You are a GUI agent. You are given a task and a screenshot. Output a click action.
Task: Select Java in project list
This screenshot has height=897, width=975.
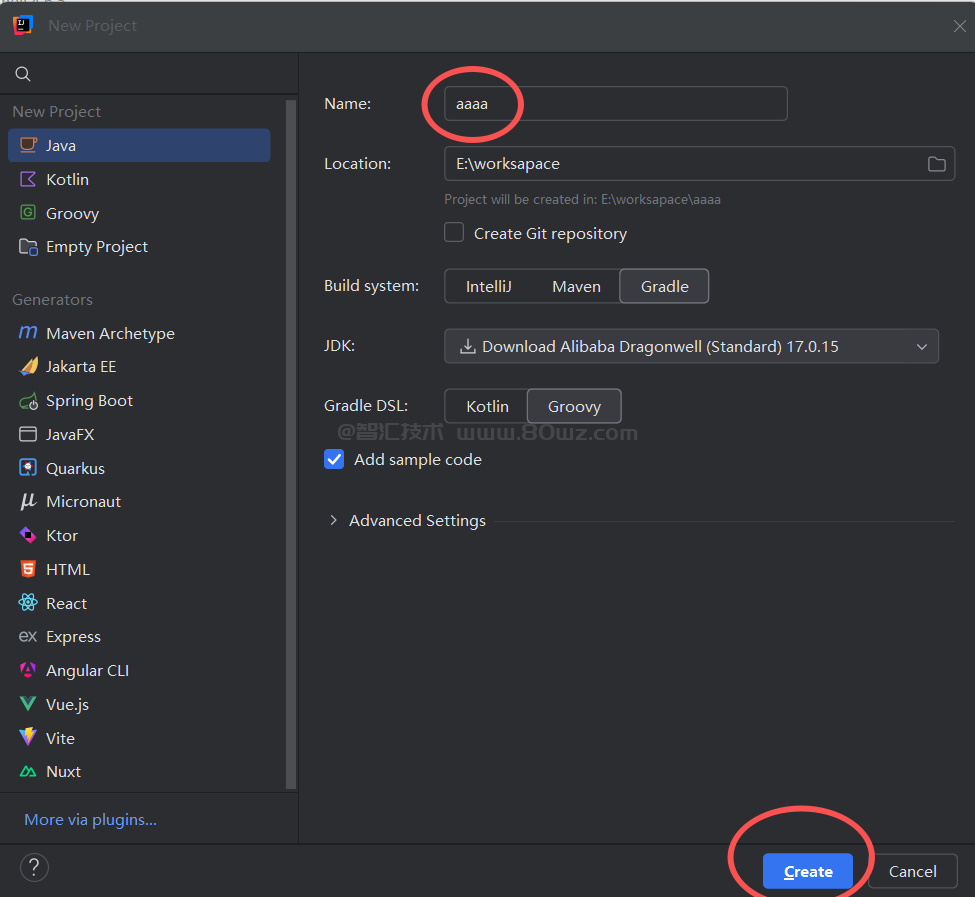(139, 145)
